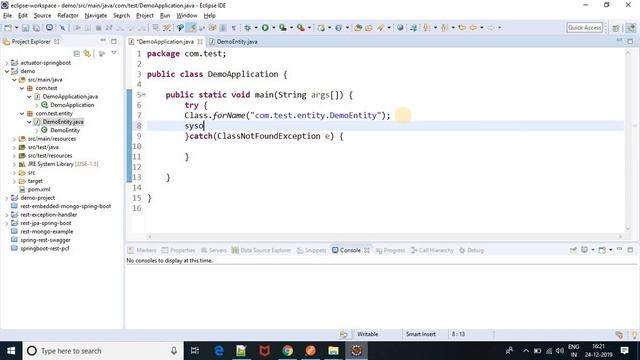This screenshot has width=640, height=360.
Task: Switch to DemoEntity.java editor tab
Action: [237, 42]
